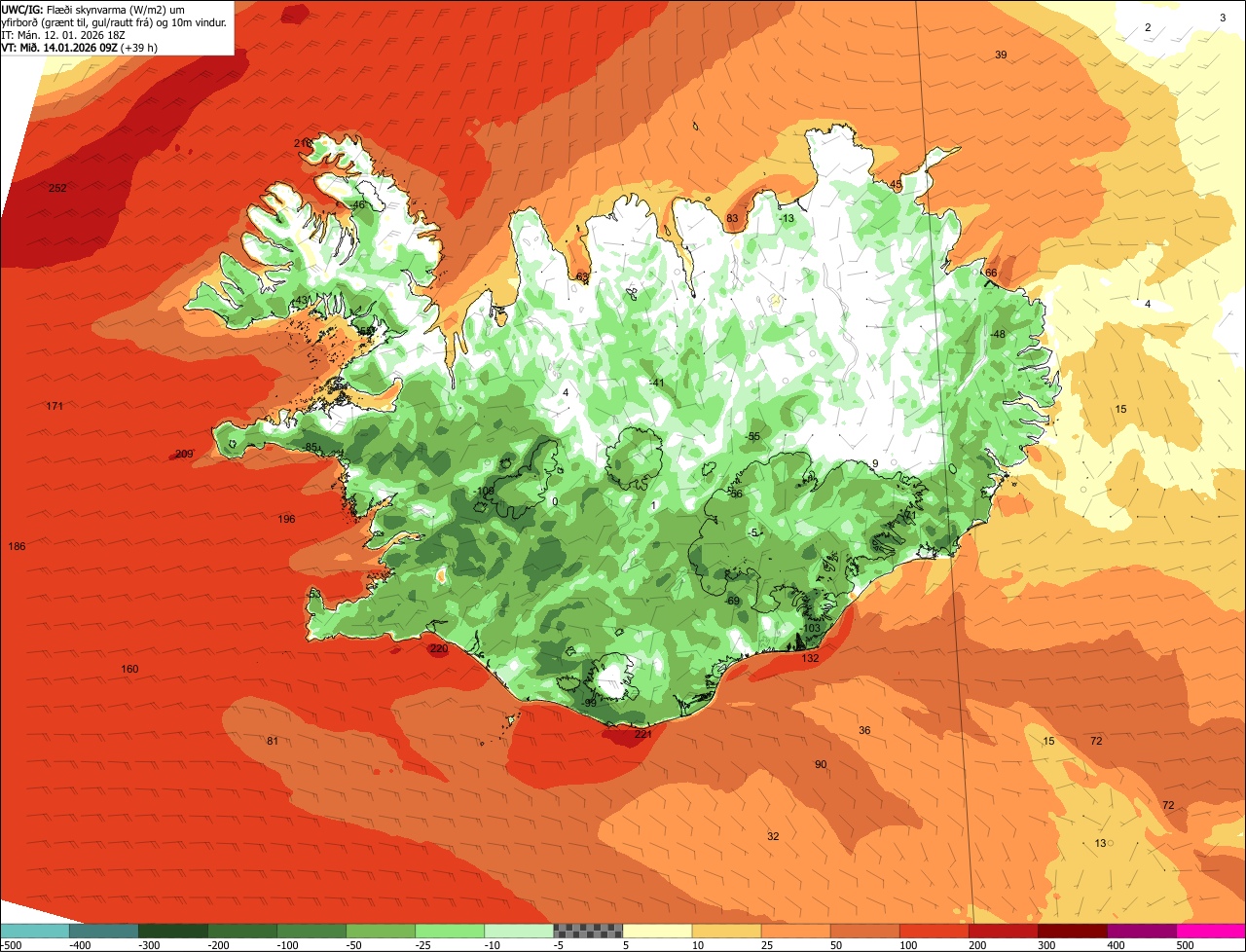
Task: Click the dark teal -400 to -300 legend swatch
Action: click(x=104, y=931)
